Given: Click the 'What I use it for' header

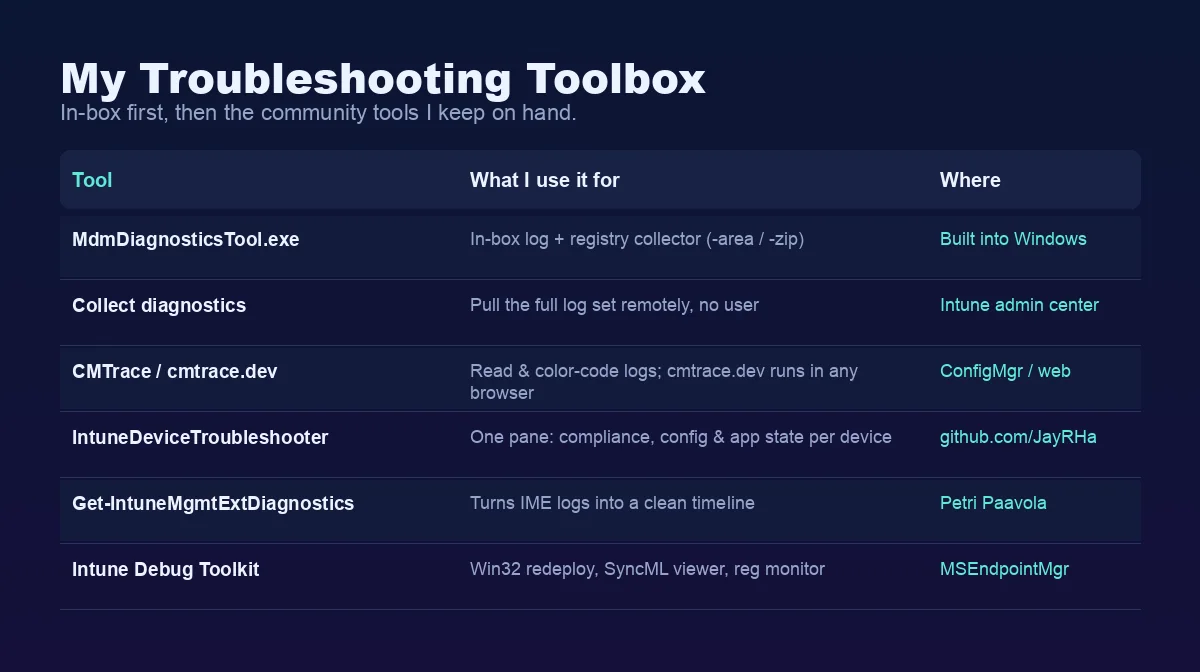Looking at the screenshot, I should tap(545, 180).
